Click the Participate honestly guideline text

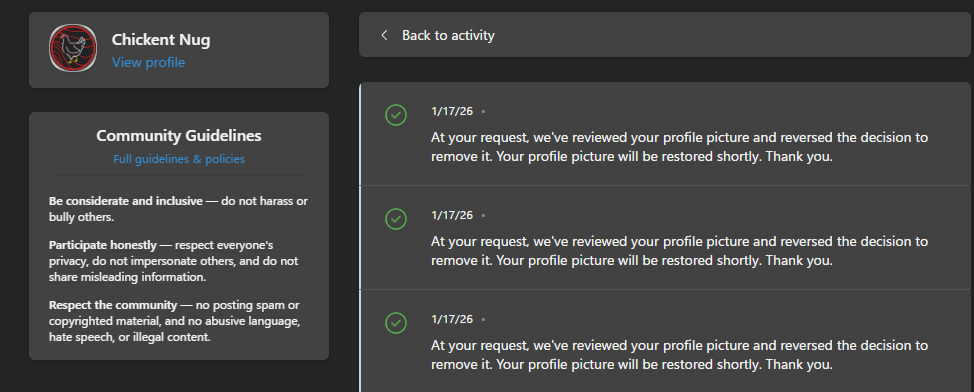pos(174,261)
